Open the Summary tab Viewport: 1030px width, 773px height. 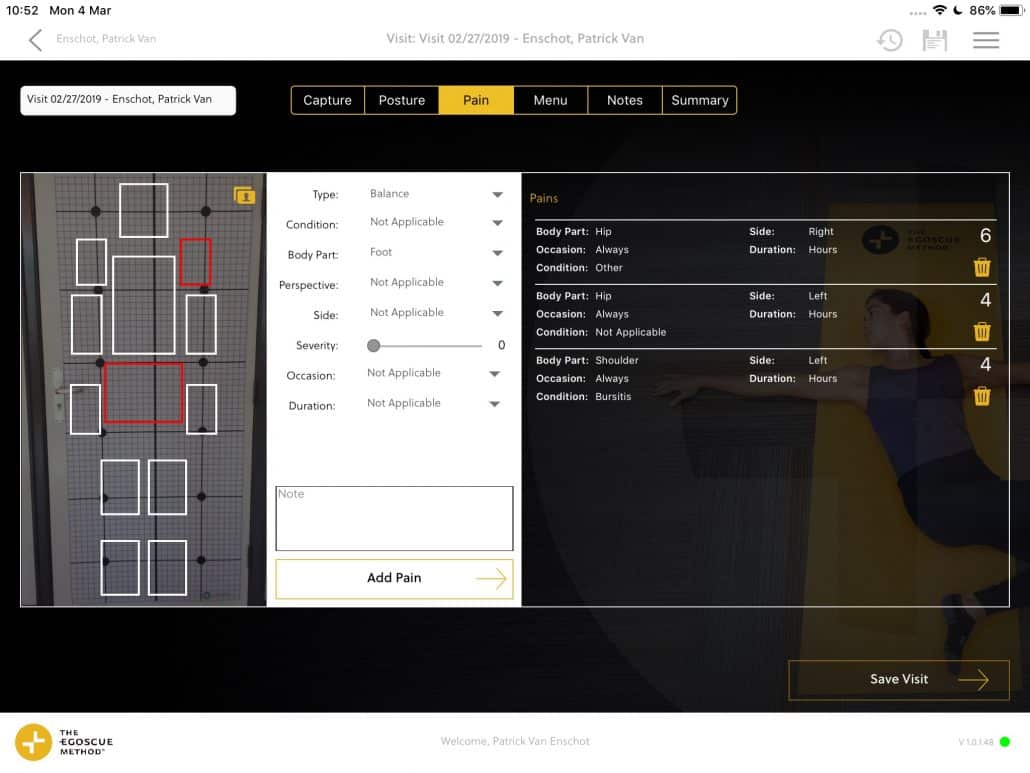[x=699, y=100]
